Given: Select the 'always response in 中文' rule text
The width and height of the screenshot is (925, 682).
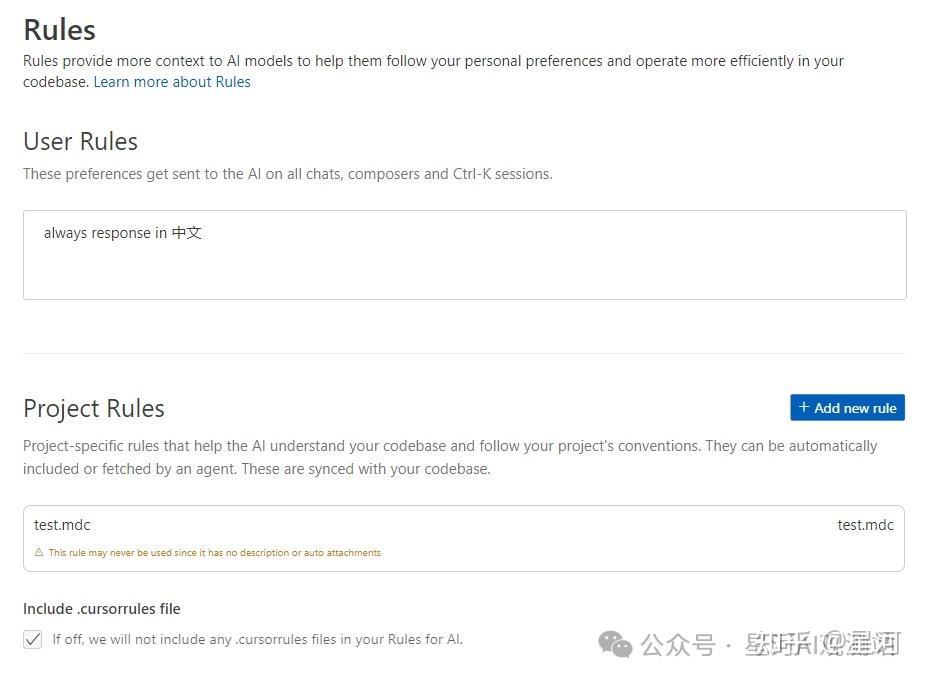Looking at the screenshot, I should coord(122,232).
